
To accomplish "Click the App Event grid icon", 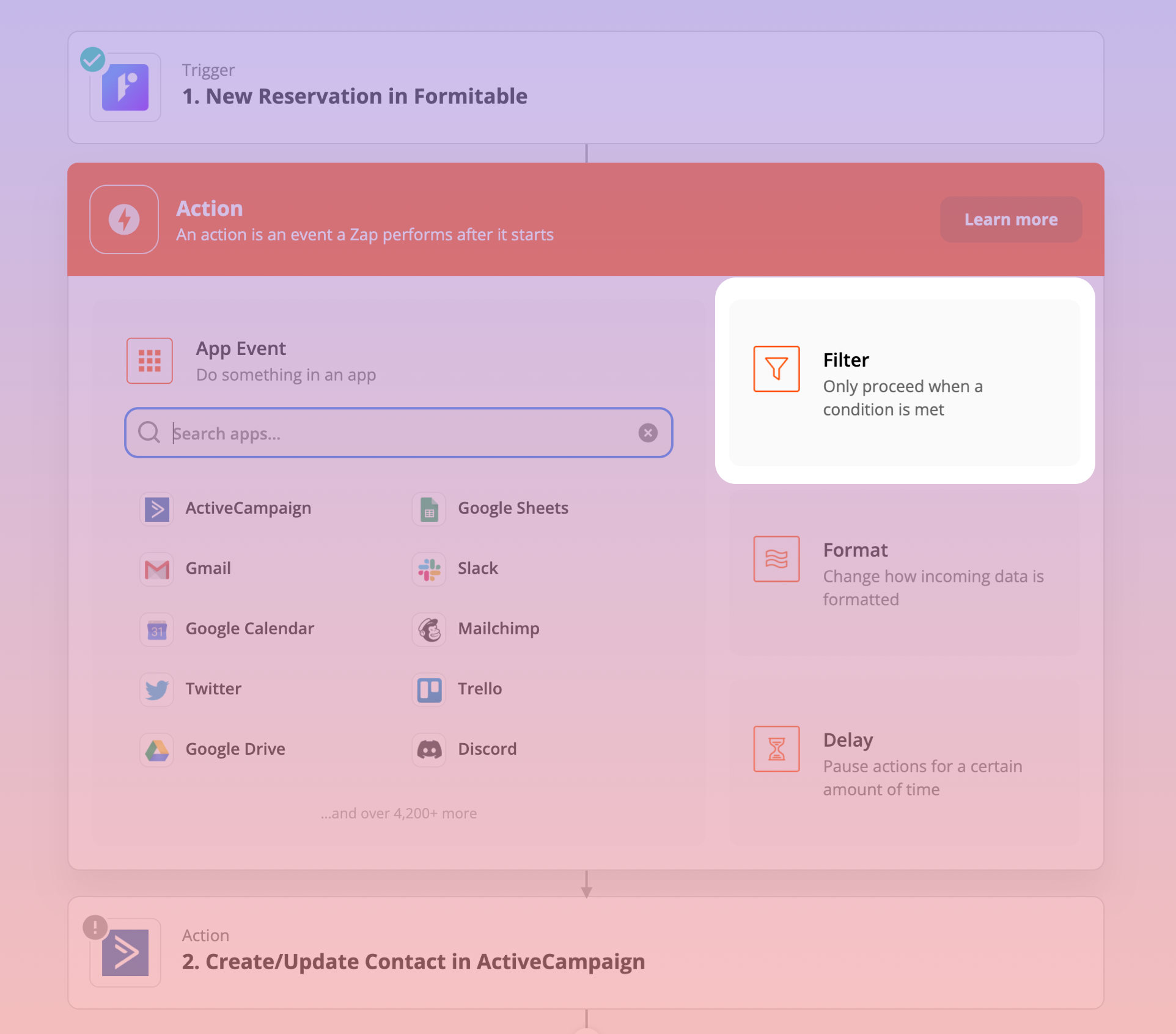I will (150, 361).
